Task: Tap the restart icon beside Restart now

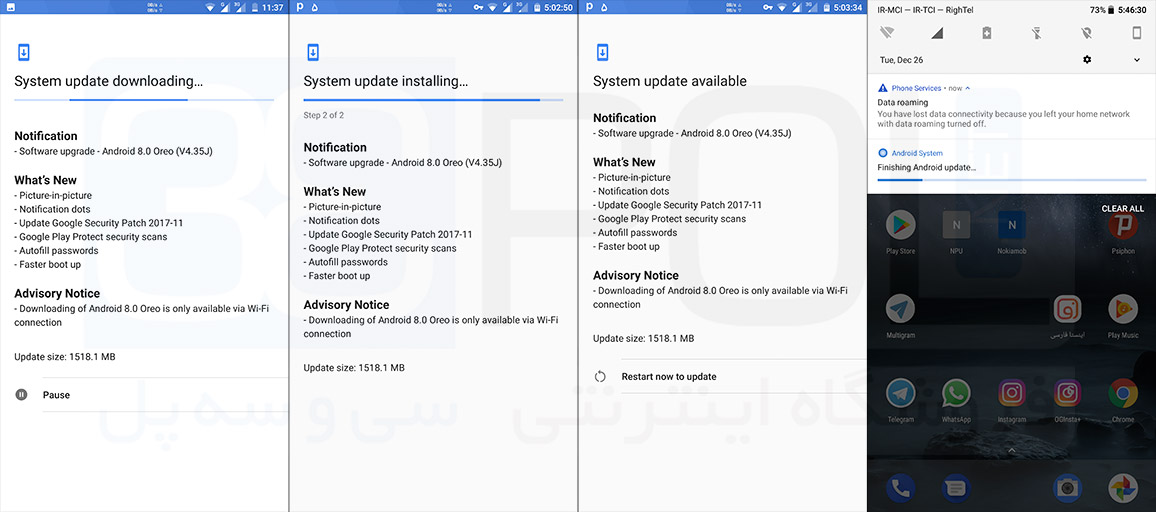Action: [x=600, y=376]
